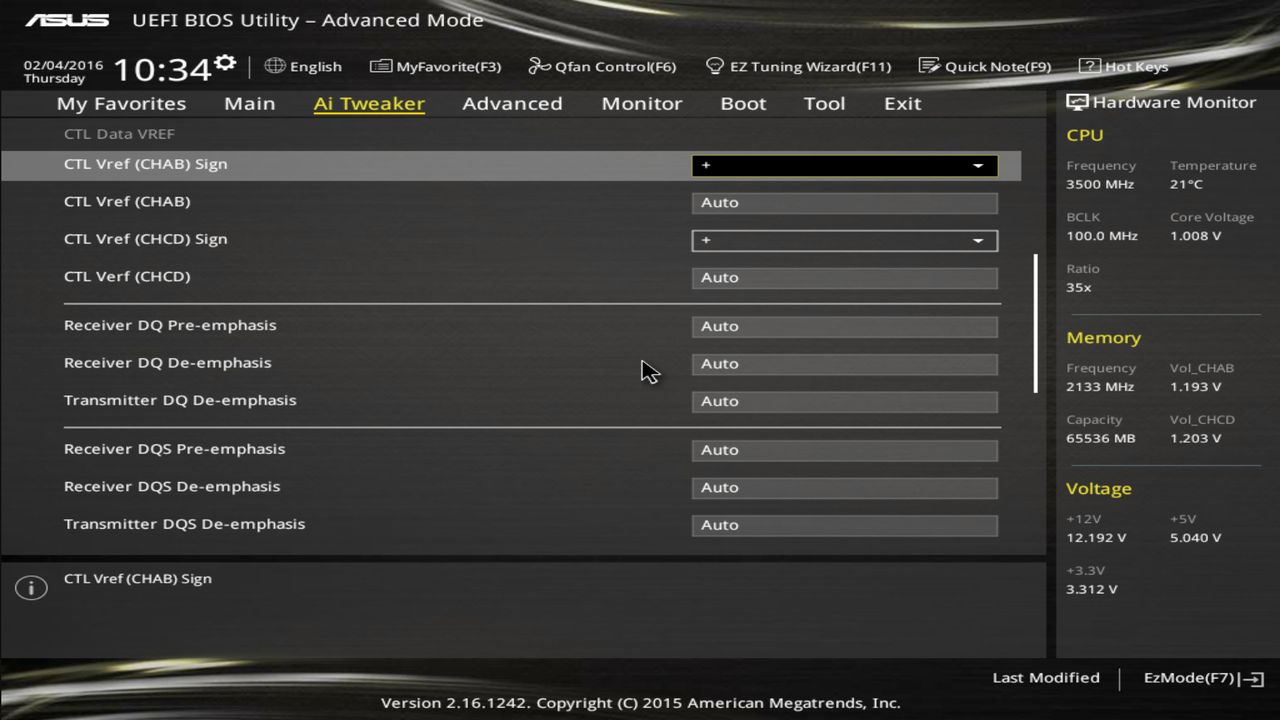Show the Hot Keys help
1280x720 pixels.
[x=1124, y=66]
